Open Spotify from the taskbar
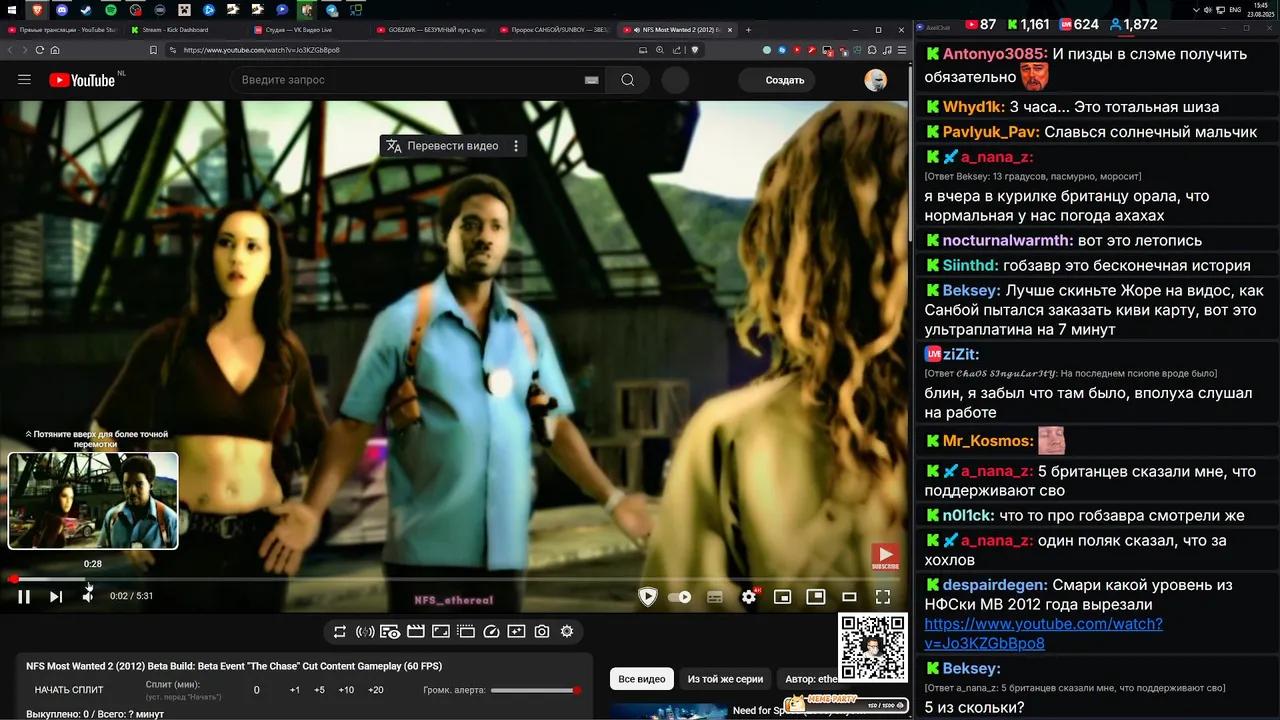The width and height of the screenshot is (1280, 720). point(111,9)
